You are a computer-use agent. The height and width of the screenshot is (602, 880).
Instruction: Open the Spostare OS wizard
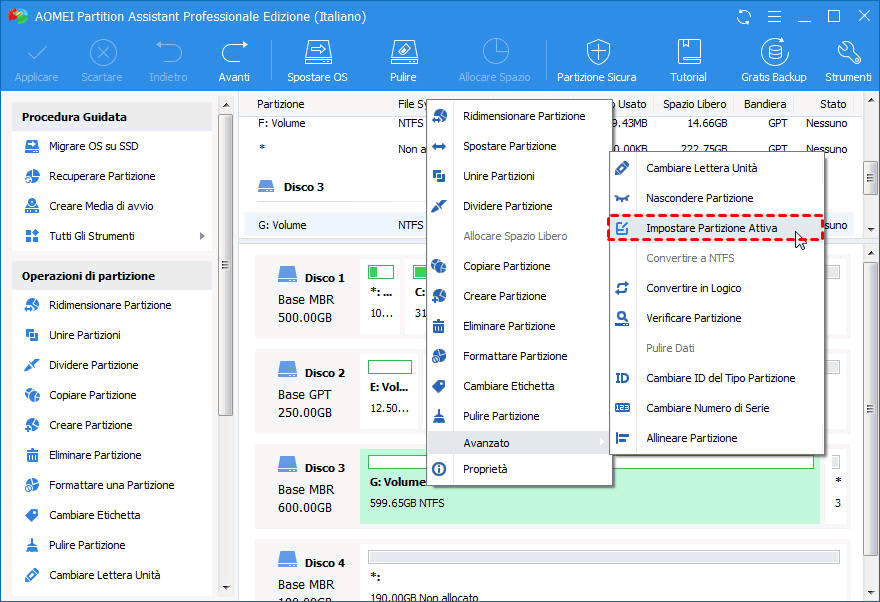318,61
